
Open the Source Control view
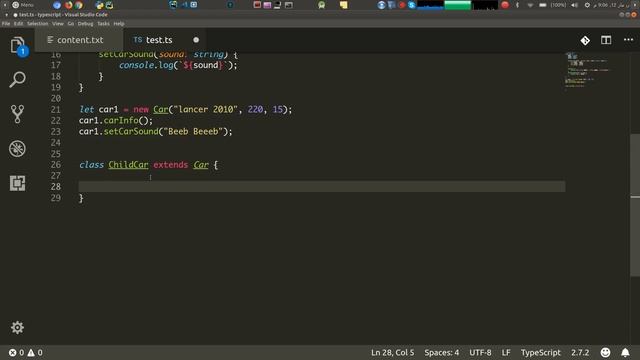coord(18,114)
